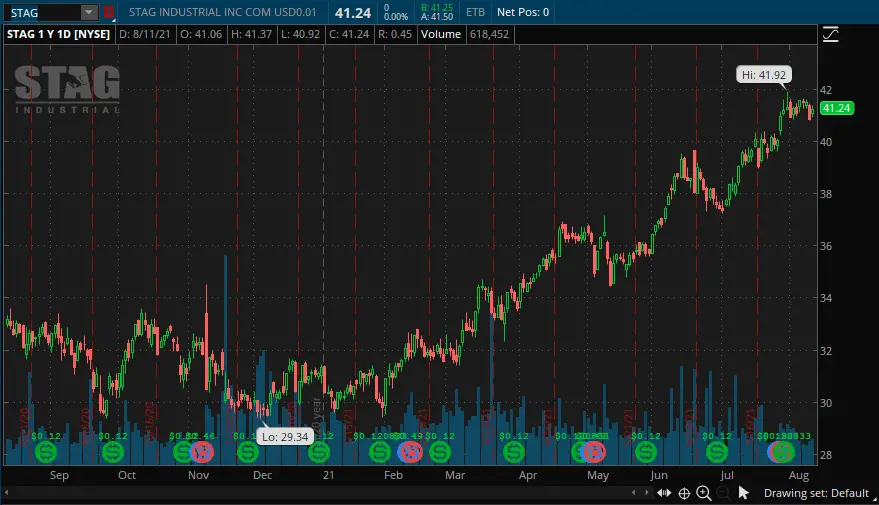Click the Mar label on time axis
This screenshot has width=879, height=505.
(x=455, y=475)
